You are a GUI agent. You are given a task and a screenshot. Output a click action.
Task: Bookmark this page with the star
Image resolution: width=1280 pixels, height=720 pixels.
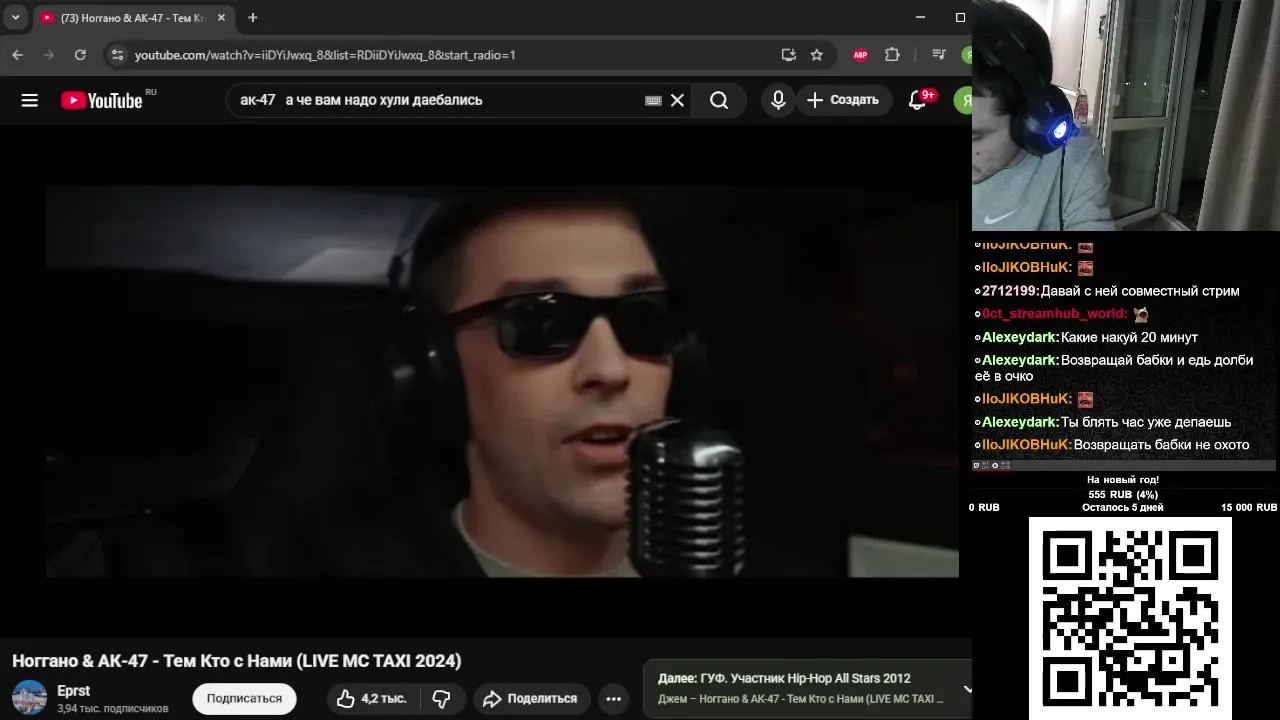coord(816,55)
